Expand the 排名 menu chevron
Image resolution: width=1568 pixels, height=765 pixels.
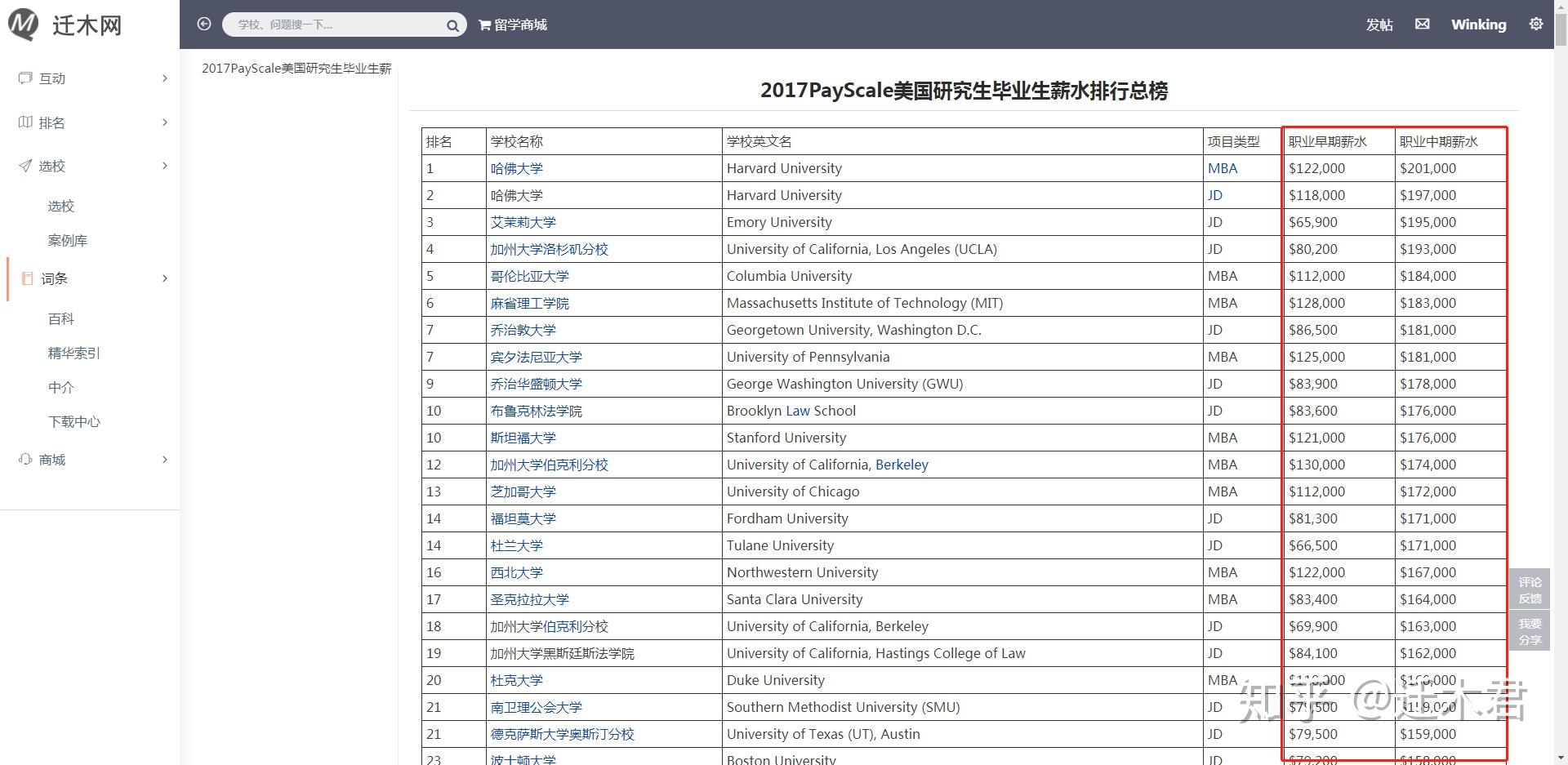click(x=165, y=122)
